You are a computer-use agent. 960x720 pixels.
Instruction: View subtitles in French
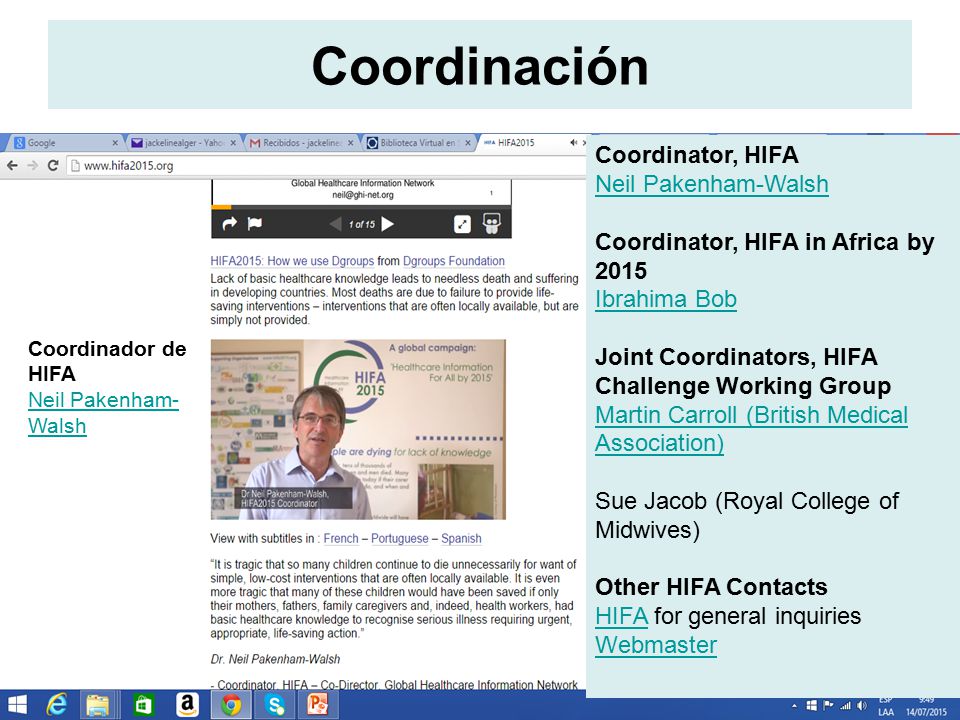click(x=341, y=538)
